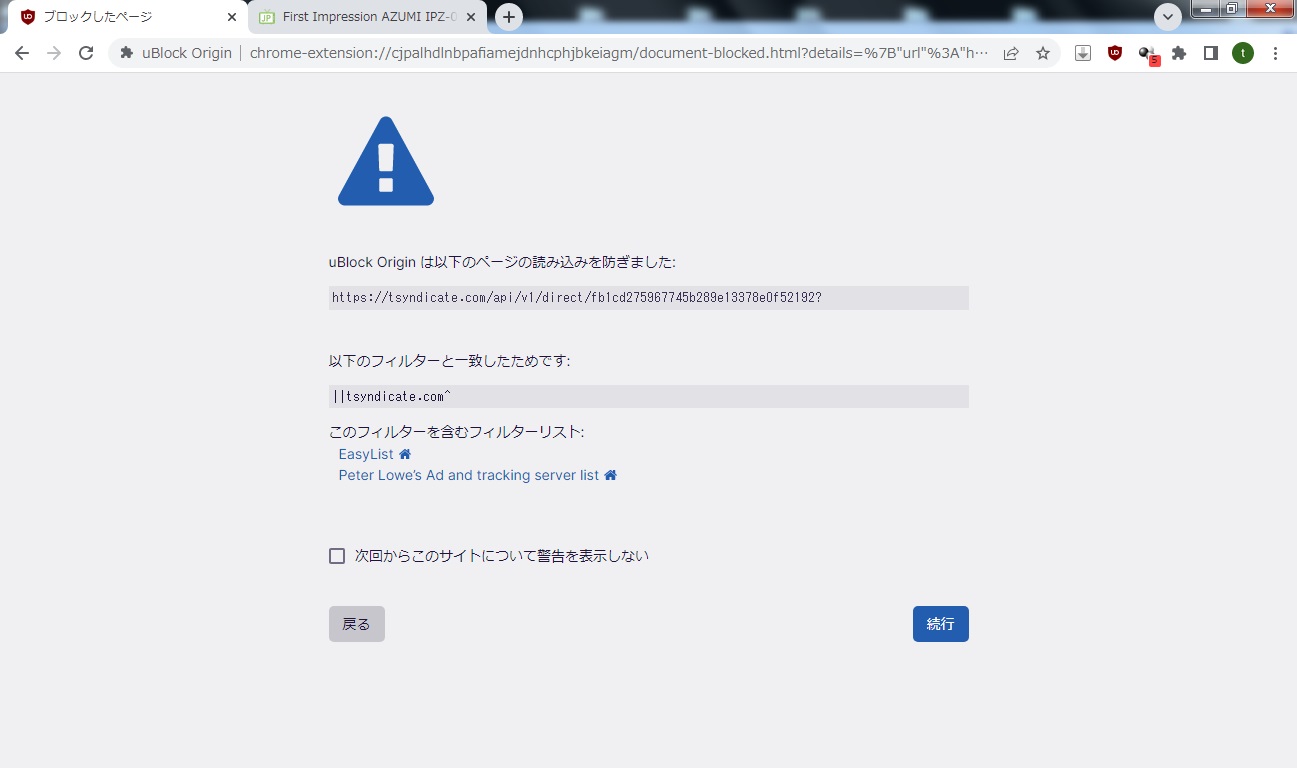Open Chrome's Downloads icon
The image size is (1297, 768).
click(x=1082, y=52)
